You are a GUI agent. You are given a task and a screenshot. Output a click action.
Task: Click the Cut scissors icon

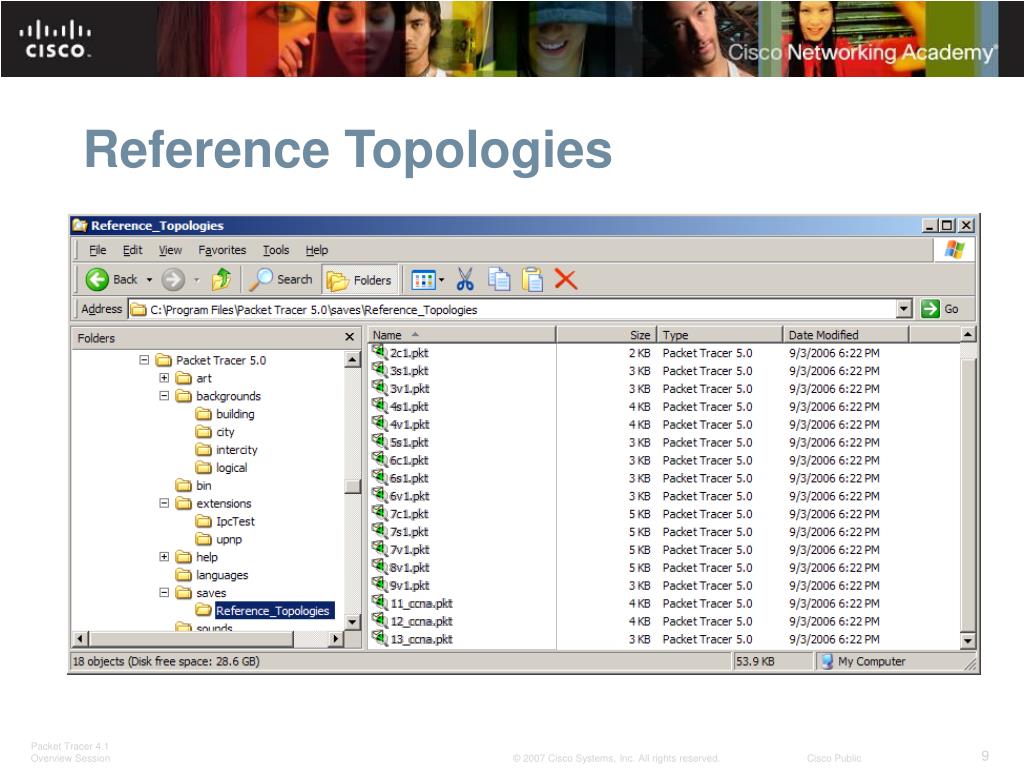point(465,280)
